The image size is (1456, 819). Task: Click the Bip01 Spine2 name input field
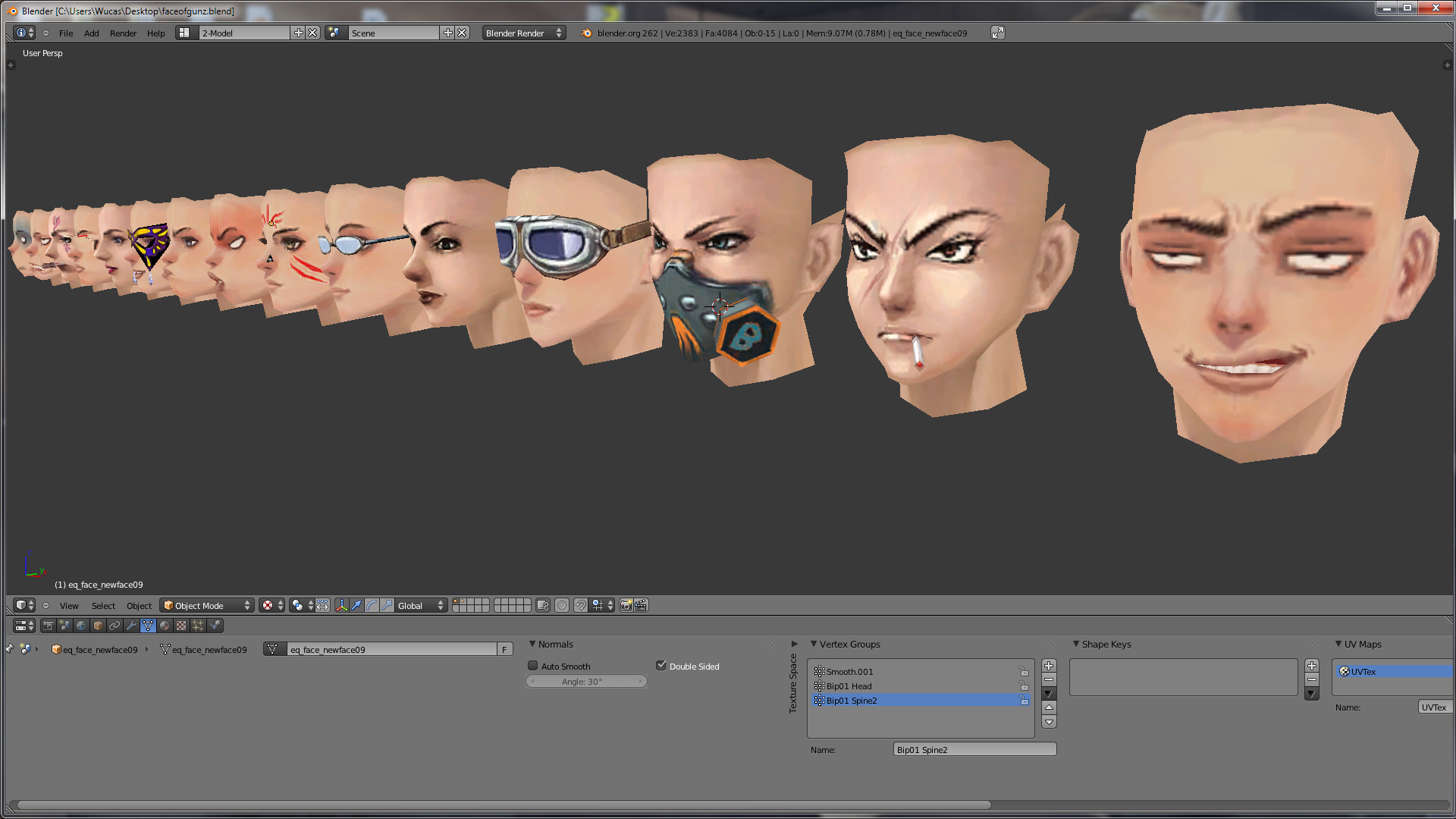973,749
